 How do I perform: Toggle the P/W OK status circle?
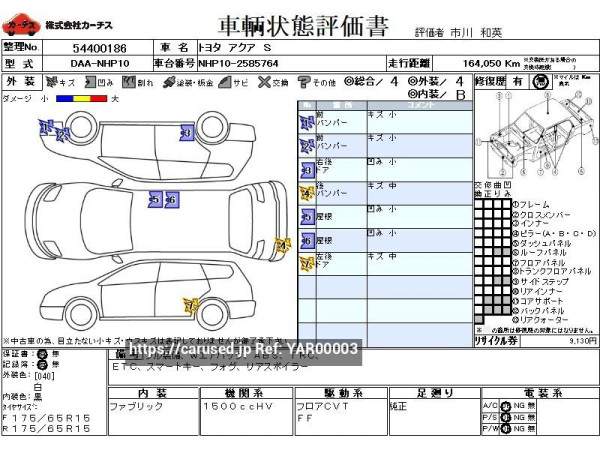506,429
